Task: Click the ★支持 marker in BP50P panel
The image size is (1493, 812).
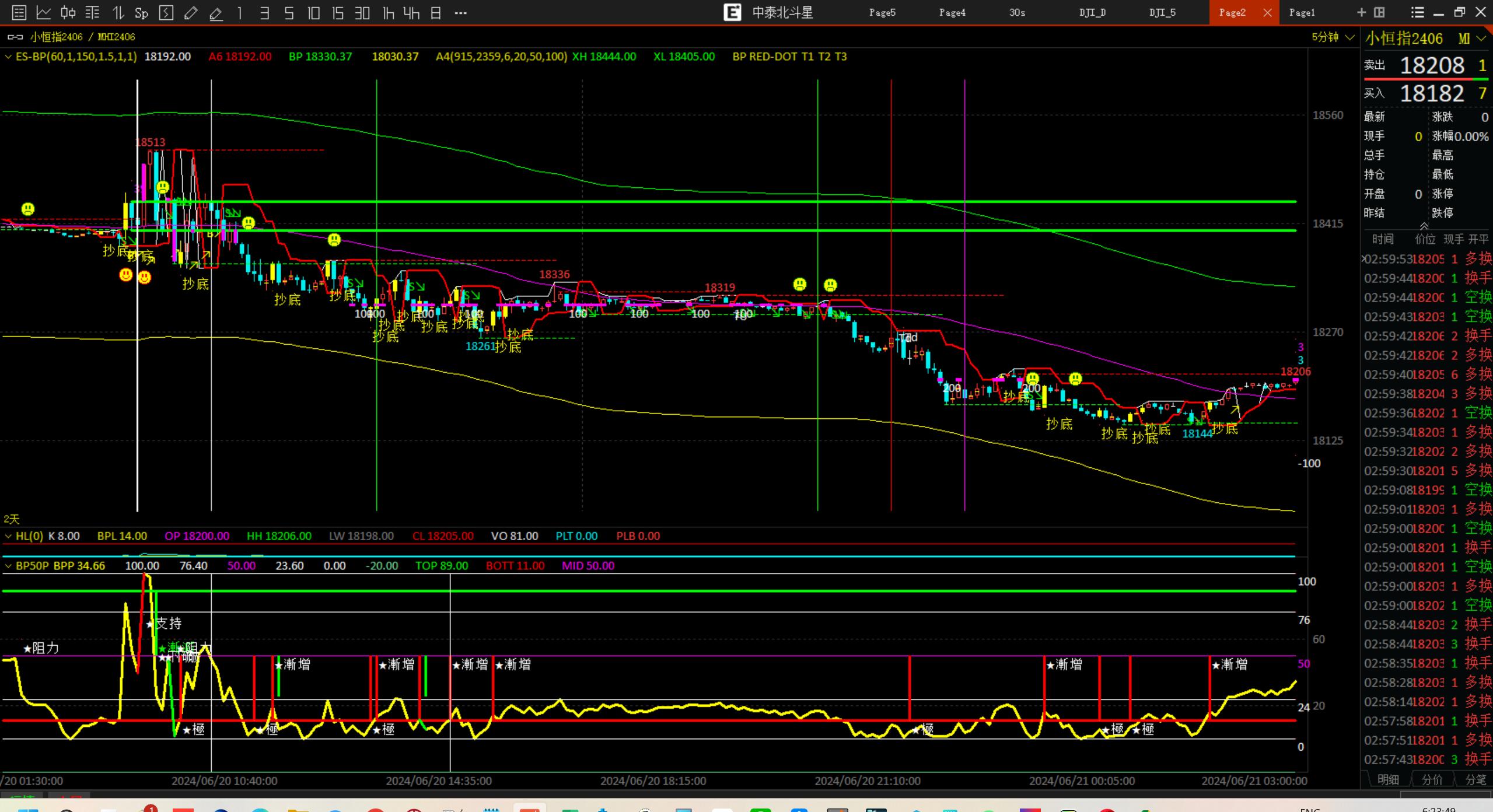Action: [x=165, y=624]
